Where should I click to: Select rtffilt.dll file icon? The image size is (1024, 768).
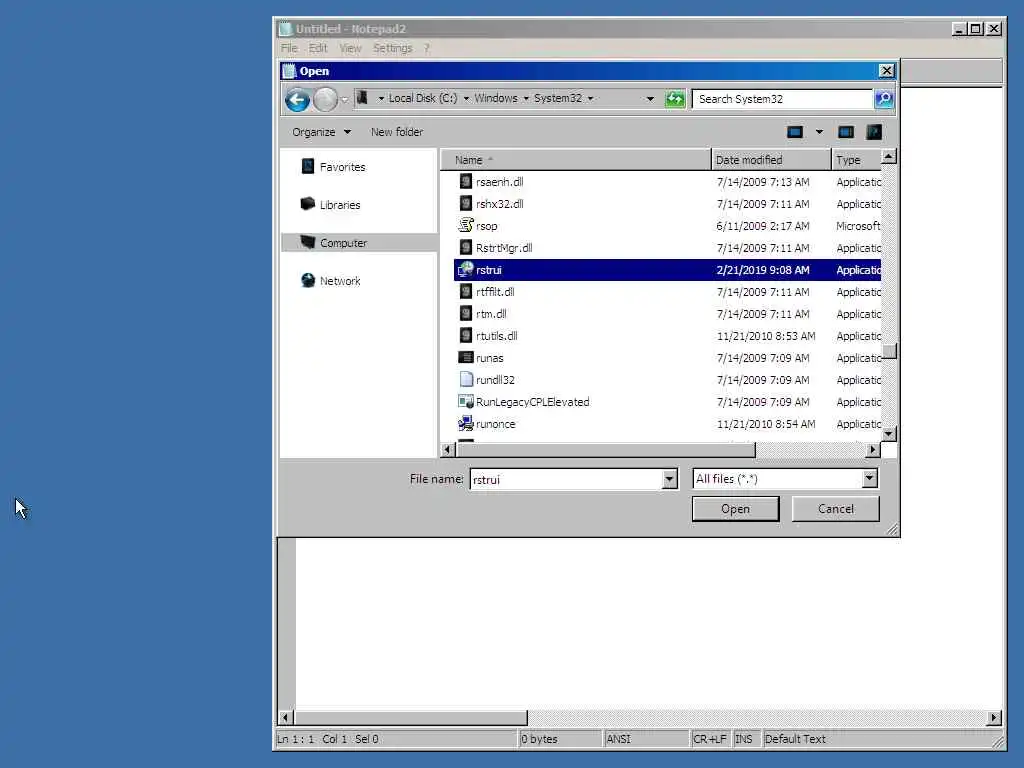pyautogui.click(x=466, y=291)
